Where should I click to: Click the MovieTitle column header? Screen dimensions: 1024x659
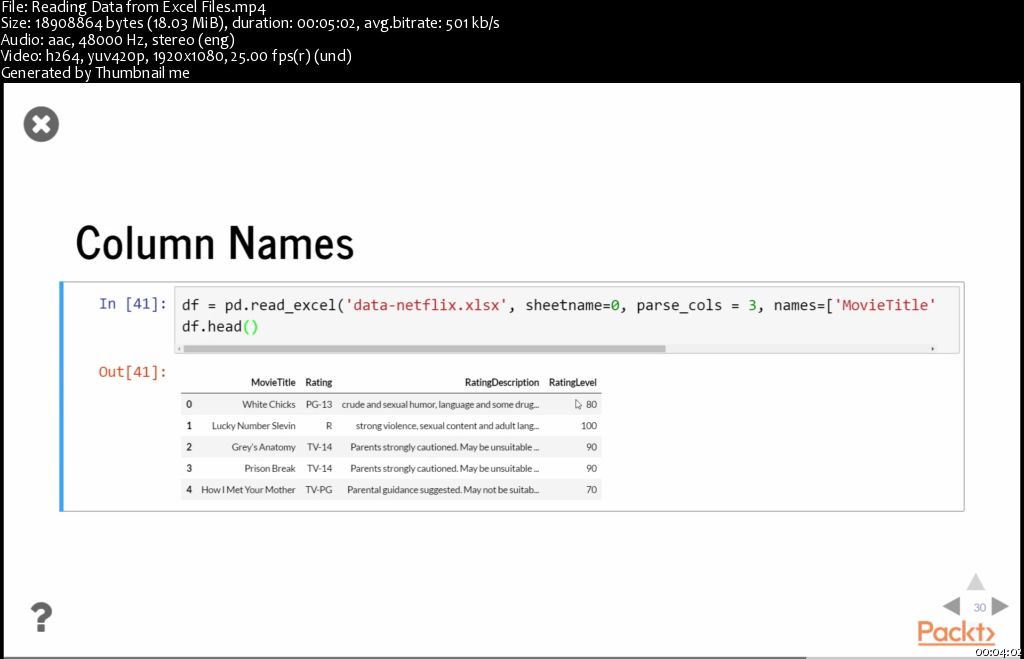(273, 382)
